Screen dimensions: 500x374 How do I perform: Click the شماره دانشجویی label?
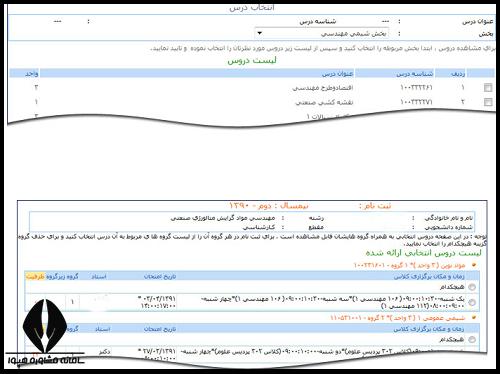click(x=449, y=227)
